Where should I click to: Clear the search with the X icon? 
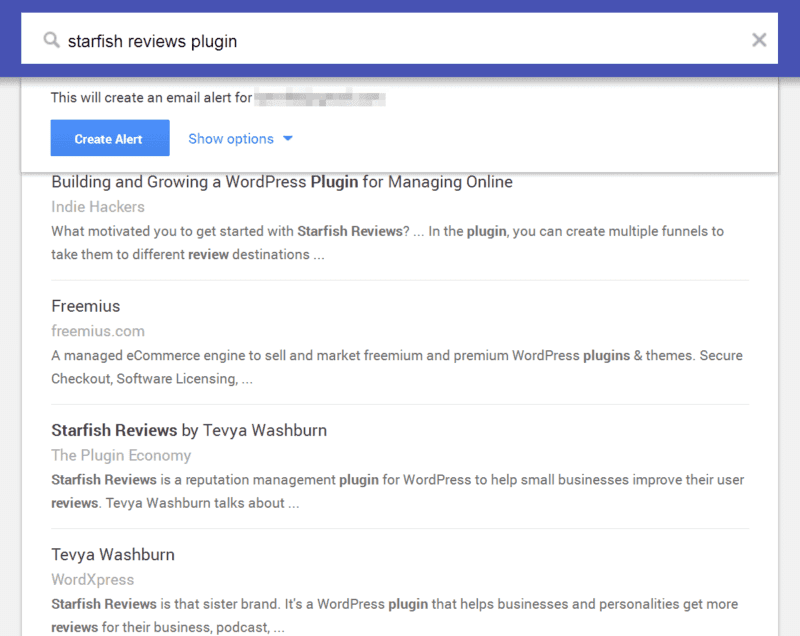pyautogui.click(x=759, y=40)
